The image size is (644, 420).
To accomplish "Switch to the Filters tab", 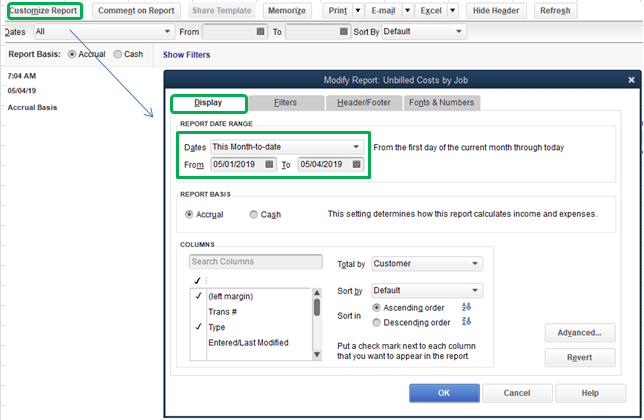I will coord(286,103).
